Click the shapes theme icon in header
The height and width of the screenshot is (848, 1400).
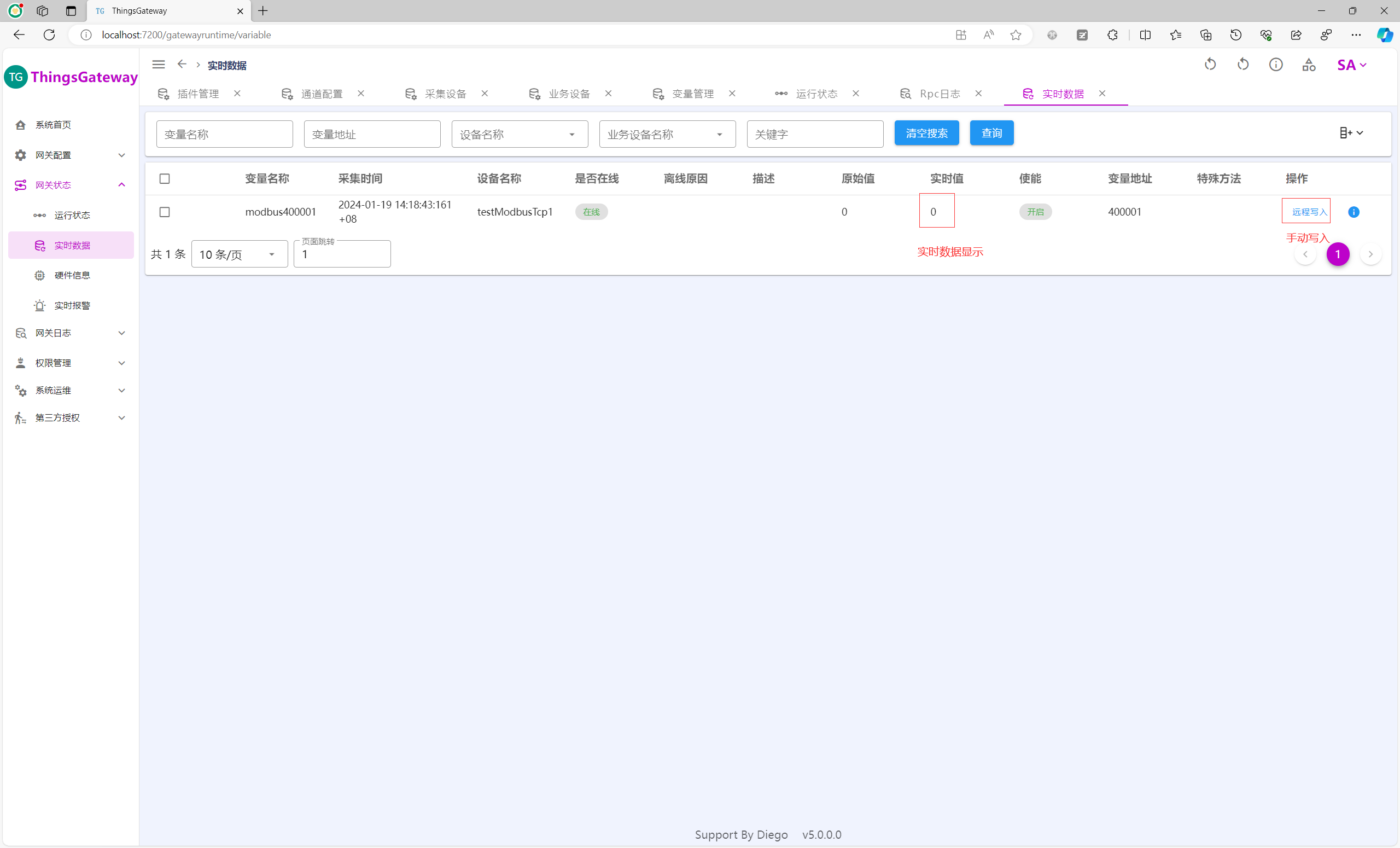1309,65
